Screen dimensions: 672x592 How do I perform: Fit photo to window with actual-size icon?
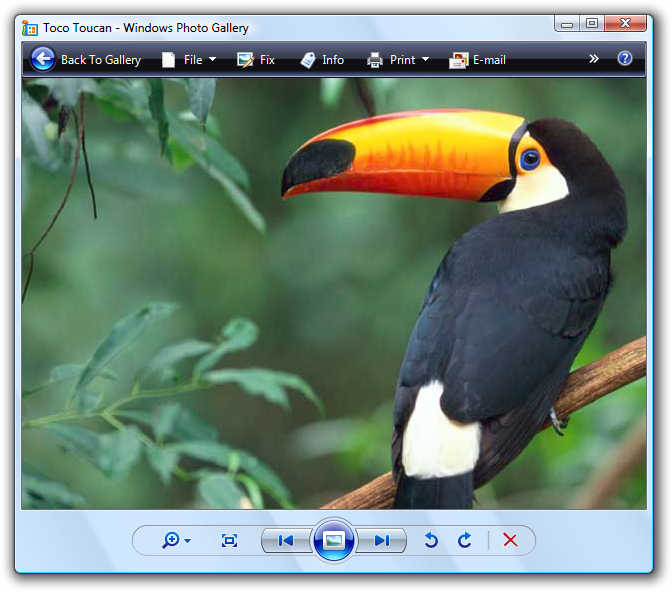tap(229, 541)
